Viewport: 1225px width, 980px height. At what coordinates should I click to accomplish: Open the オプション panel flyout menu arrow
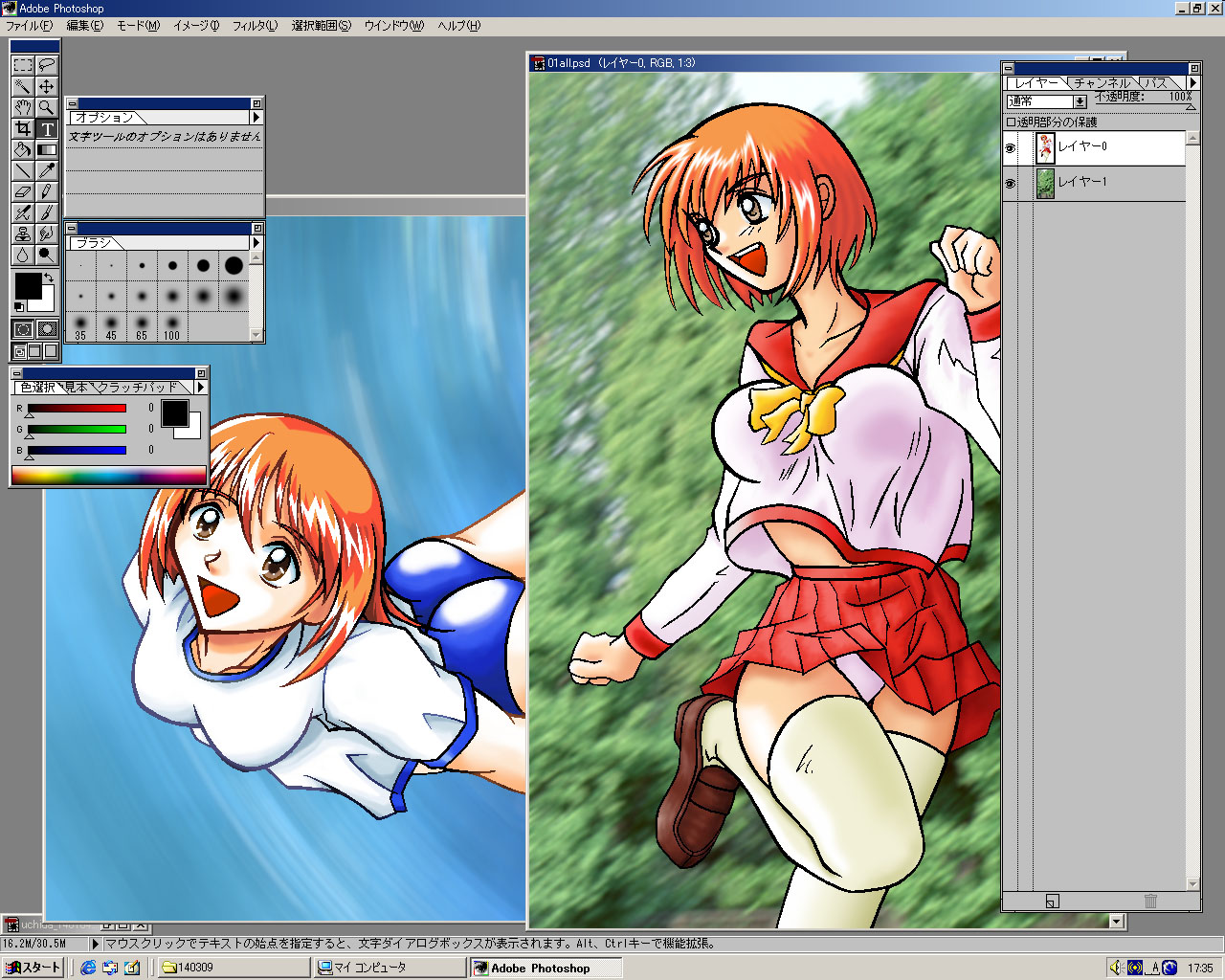click(x=256, y=117)
